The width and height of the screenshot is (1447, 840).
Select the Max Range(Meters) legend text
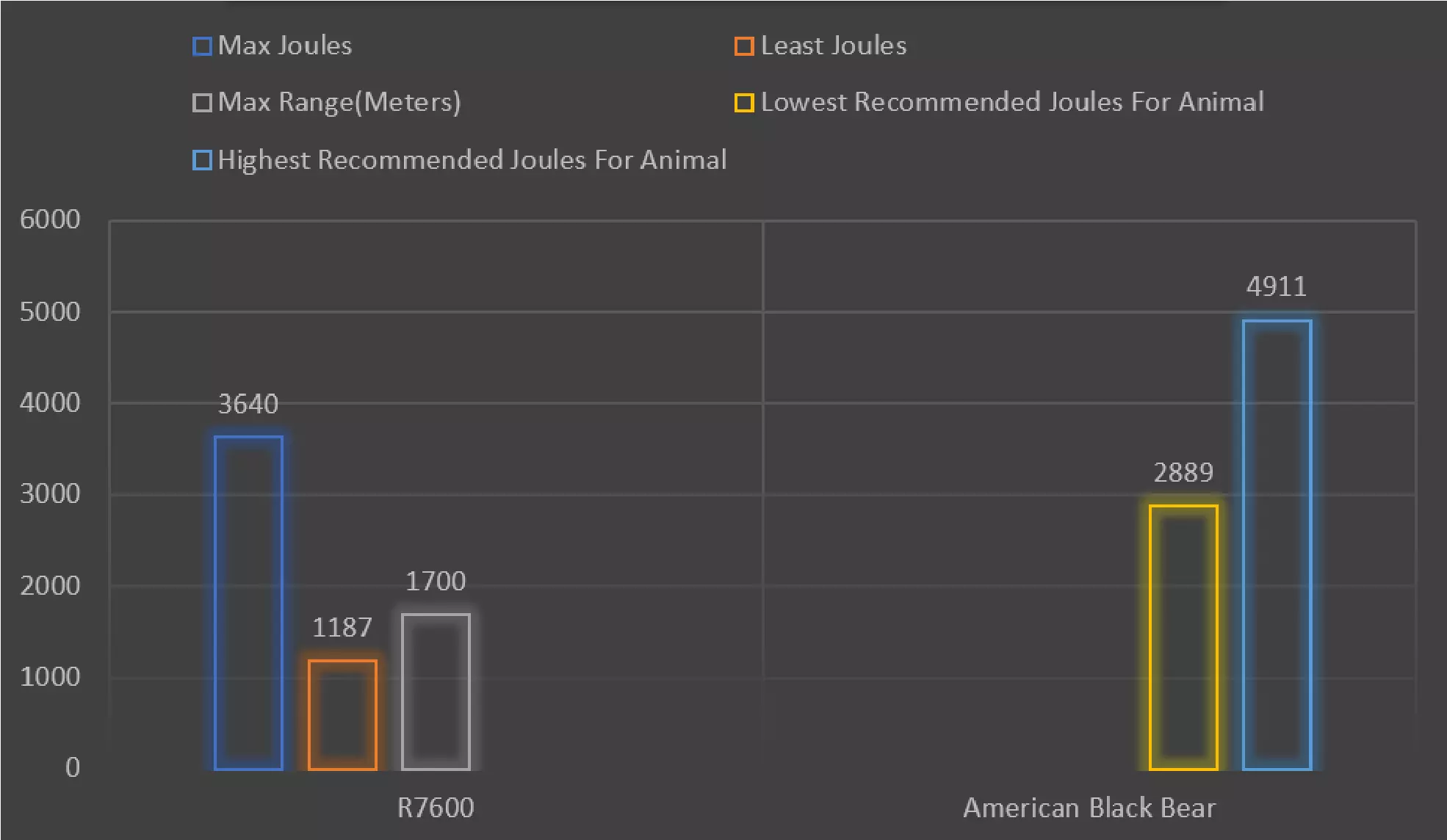[339, 102]
